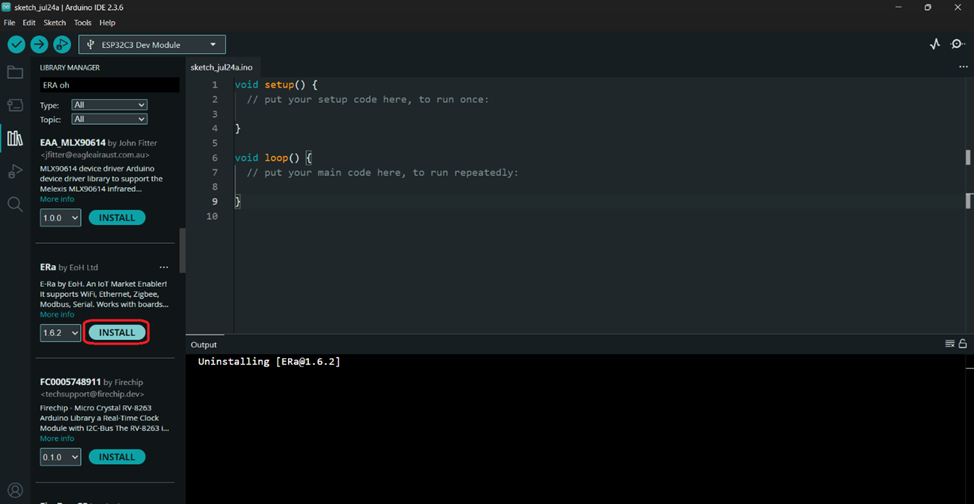Toggle the Library Manager sidebar icon
Viewport: 974px width, 504px height.
click(15, 137)
